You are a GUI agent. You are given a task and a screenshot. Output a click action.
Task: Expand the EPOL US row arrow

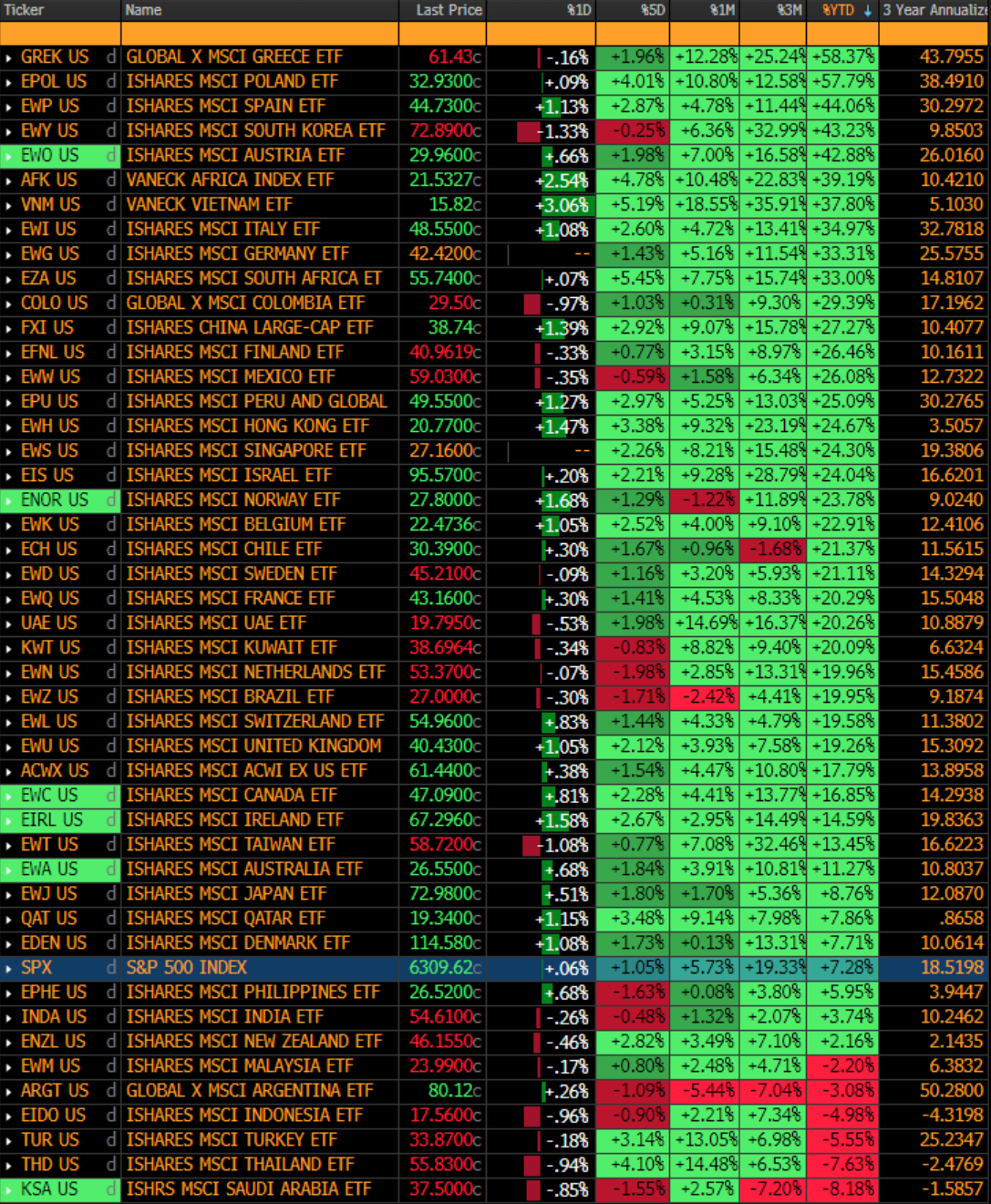tap(8, 82)
